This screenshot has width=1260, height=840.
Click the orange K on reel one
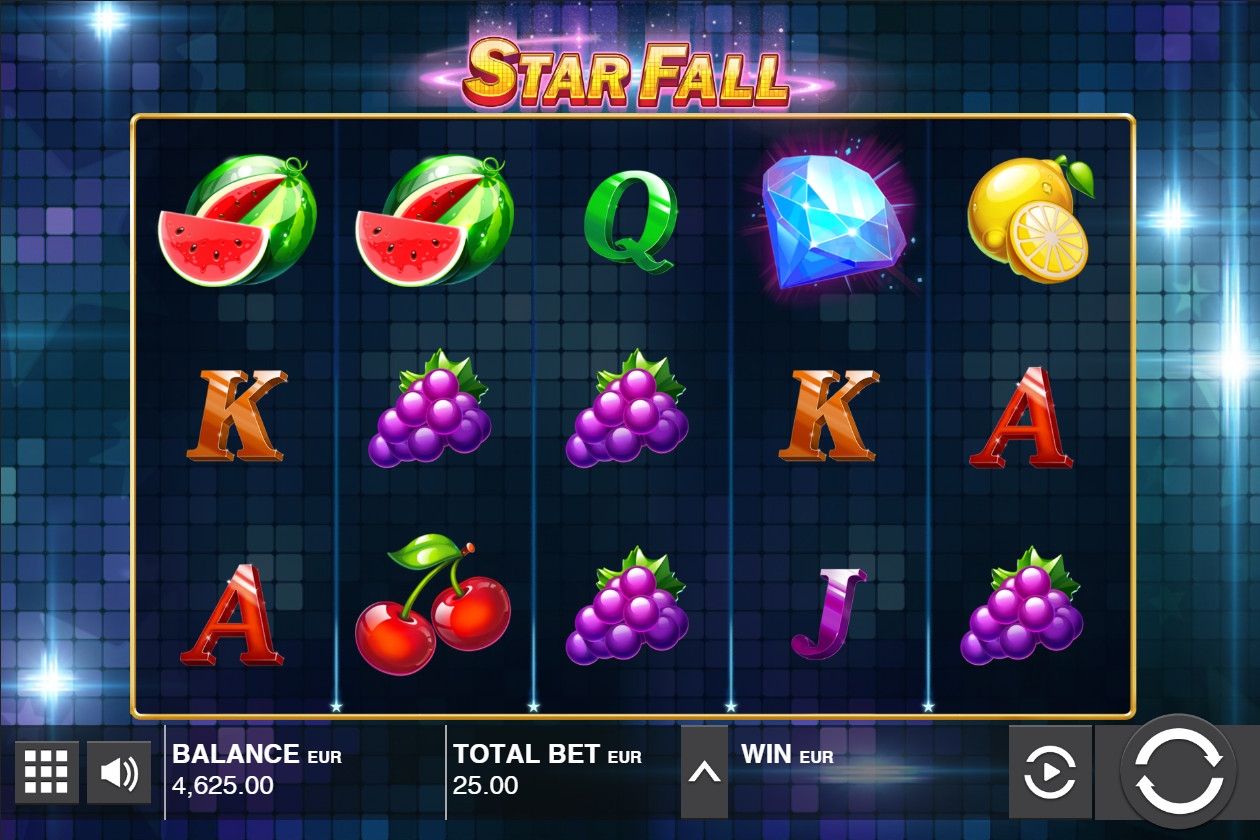click(x=236, y=415)
